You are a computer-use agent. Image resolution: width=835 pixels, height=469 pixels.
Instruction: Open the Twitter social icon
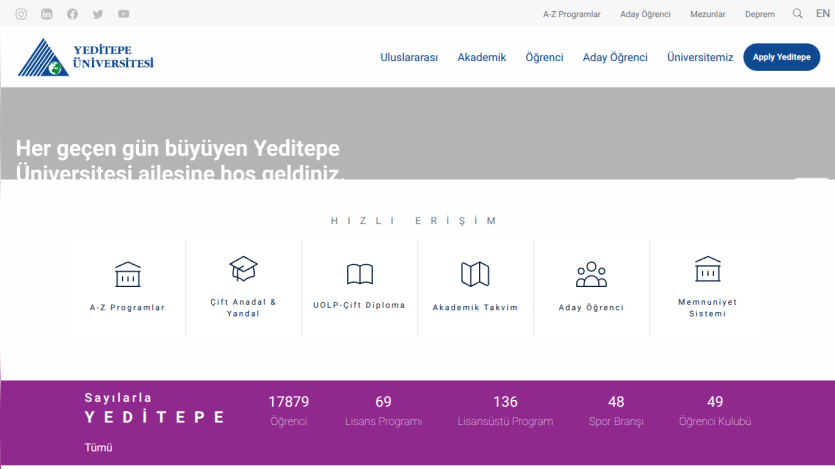(98, 14)
